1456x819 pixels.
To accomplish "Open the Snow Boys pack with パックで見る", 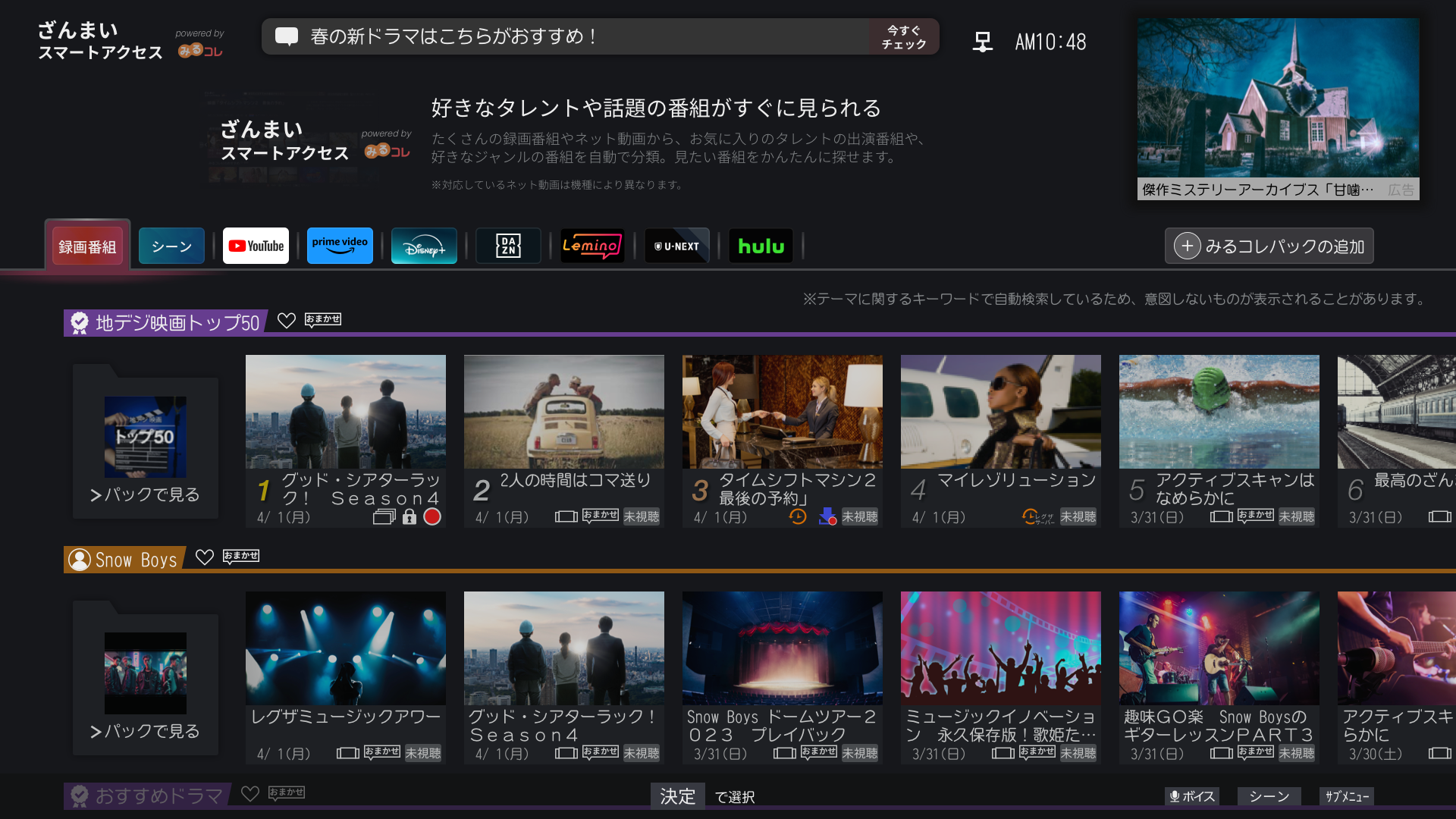I will (x=145, y=731).
